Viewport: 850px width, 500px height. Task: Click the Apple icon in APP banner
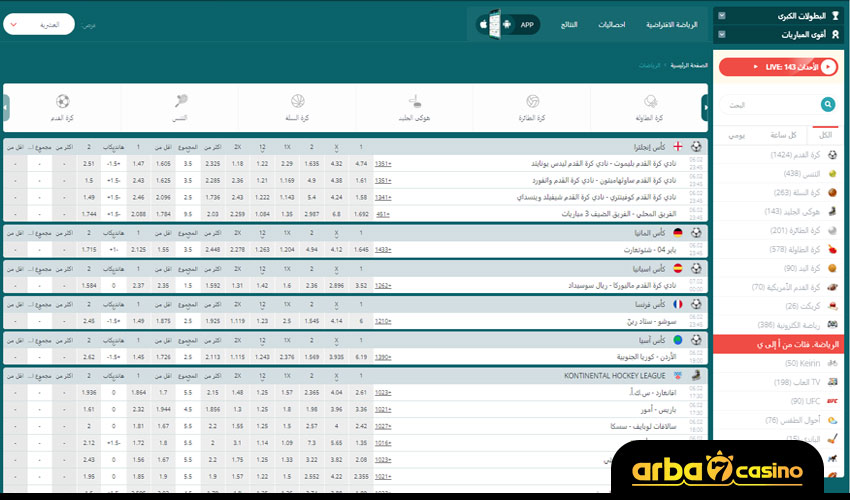[483, 24]
